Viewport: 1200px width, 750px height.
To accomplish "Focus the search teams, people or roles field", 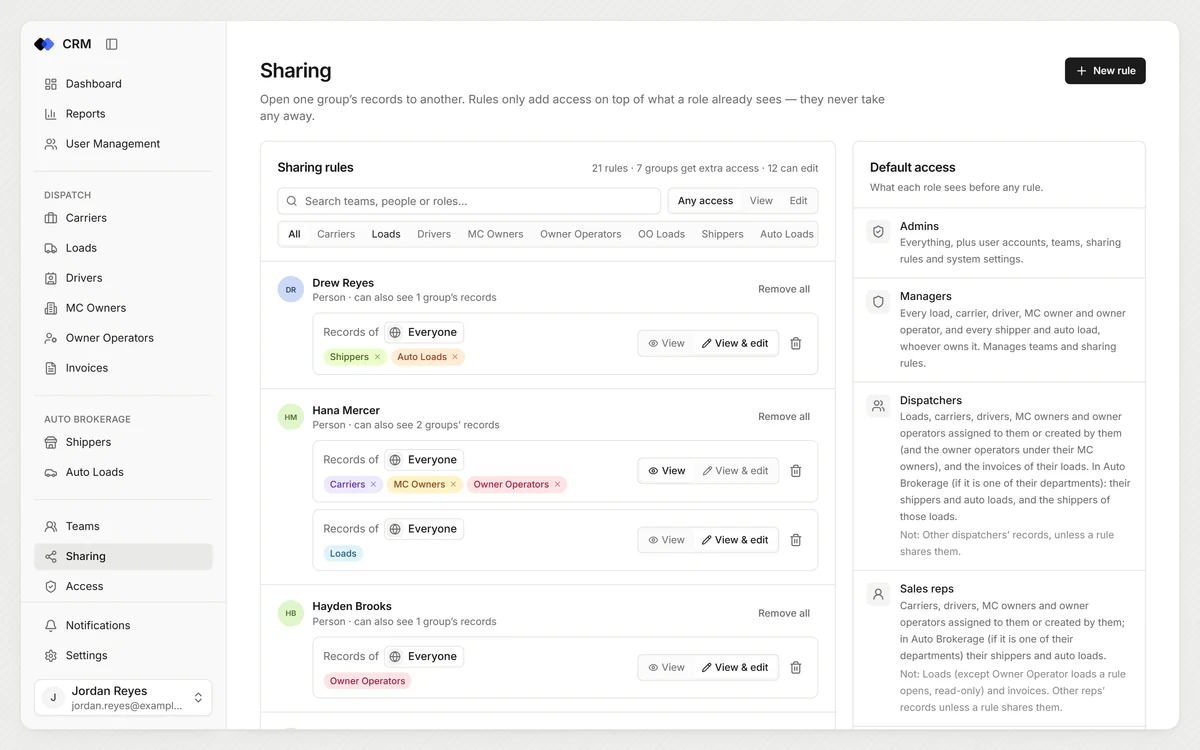I will 469,201.
